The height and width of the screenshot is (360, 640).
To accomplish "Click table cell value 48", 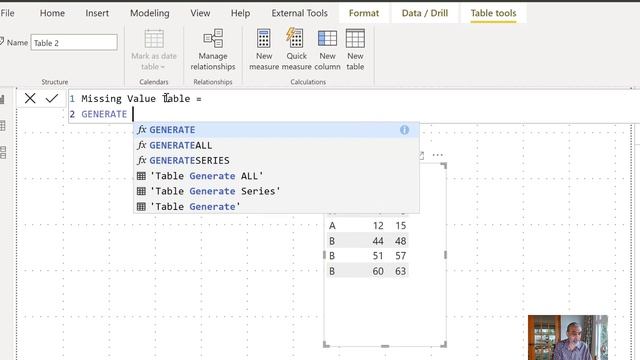I will coord(400,241).
